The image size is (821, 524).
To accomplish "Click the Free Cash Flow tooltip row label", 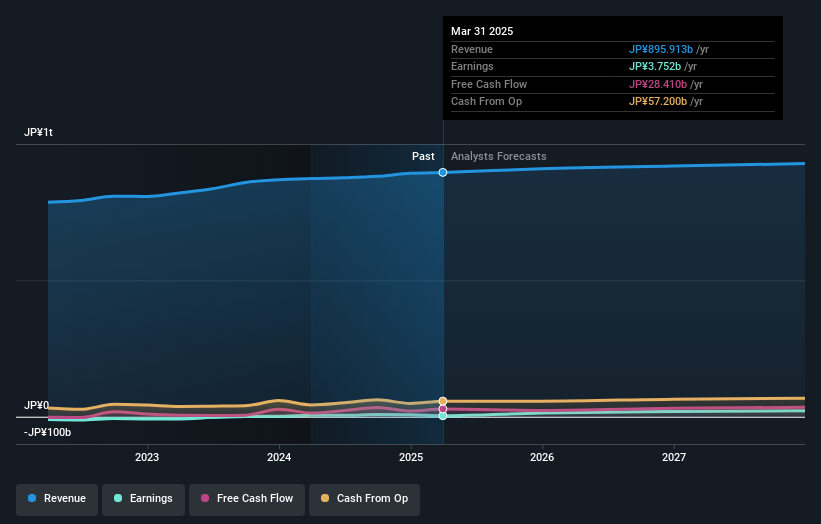I will point(489,84).
